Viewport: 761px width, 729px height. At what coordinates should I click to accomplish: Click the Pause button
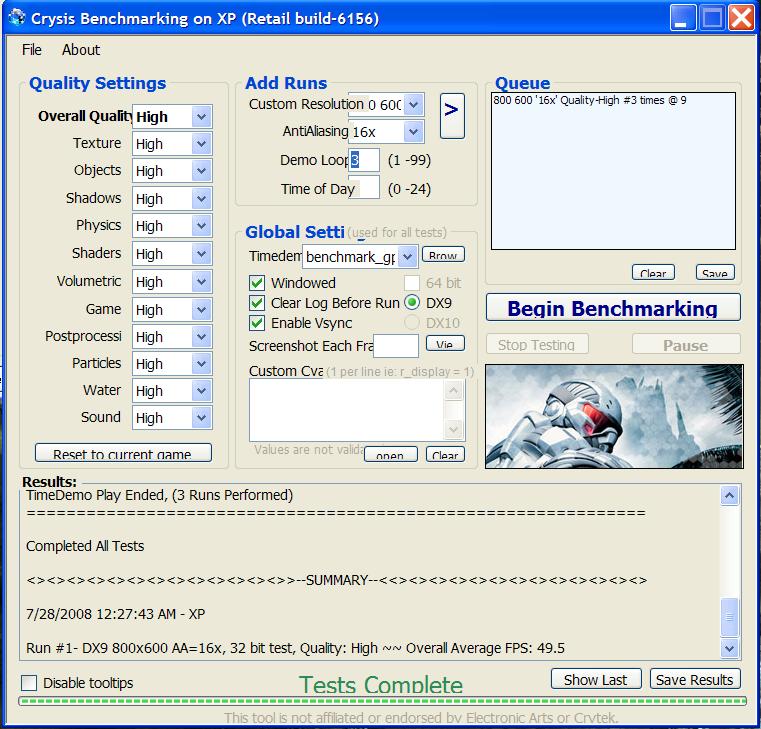tap(686, 344)
